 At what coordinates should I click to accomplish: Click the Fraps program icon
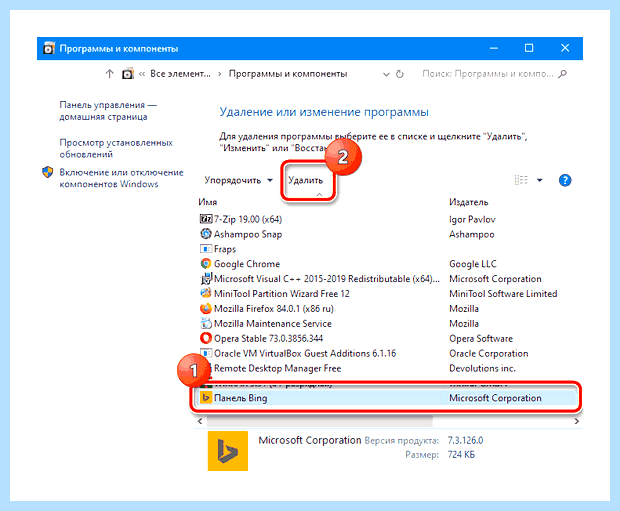pos(206,249)
